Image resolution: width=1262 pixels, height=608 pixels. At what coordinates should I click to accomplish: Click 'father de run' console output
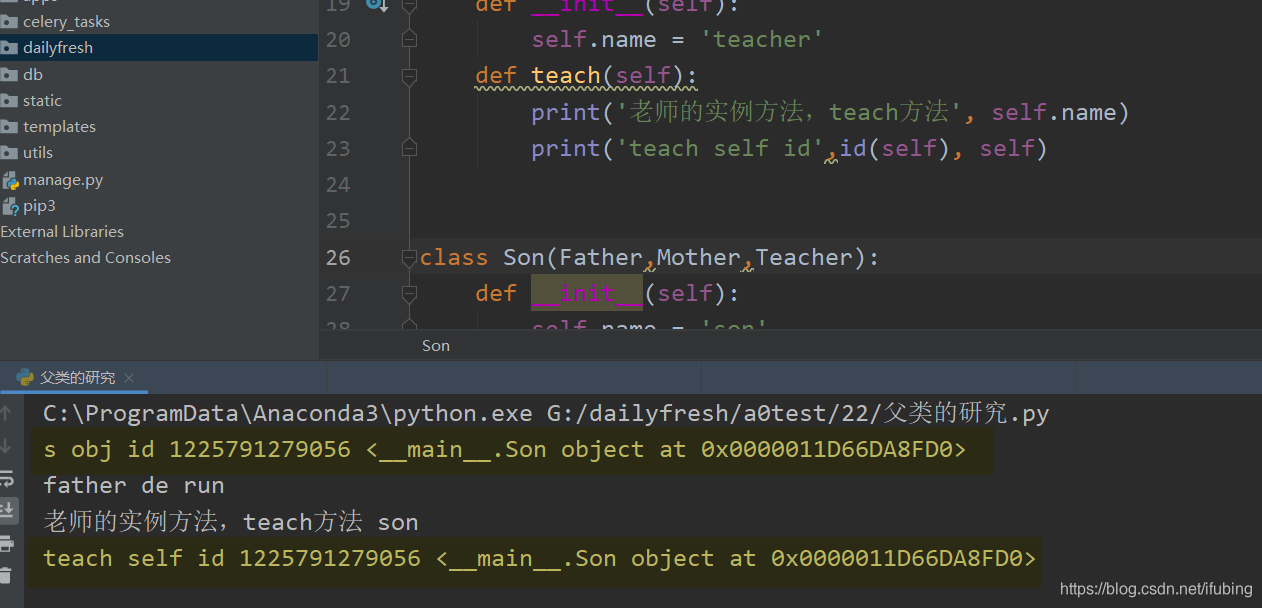(x=134, y=486)
